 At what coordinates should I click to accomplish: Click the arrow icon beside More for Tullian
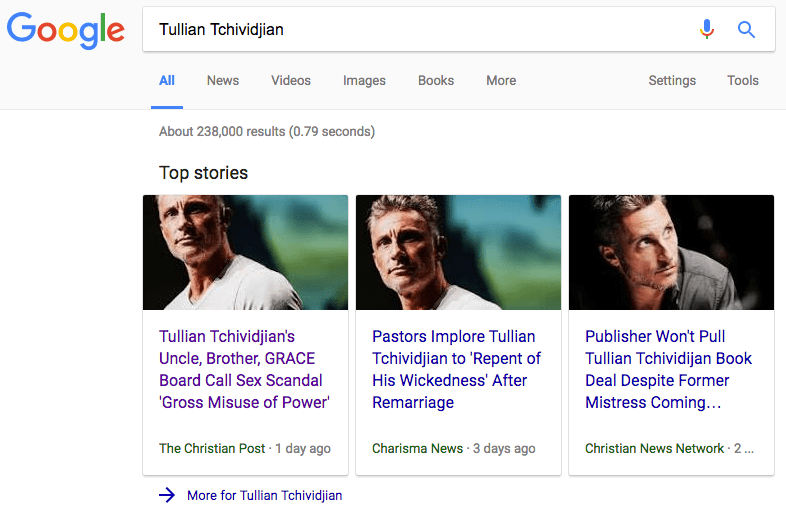tap(167, 495)
